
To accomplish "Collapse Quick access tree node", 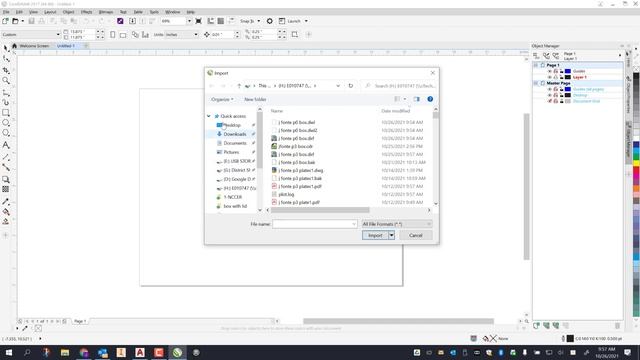I will pyautogui.click(x=209, y=116).
